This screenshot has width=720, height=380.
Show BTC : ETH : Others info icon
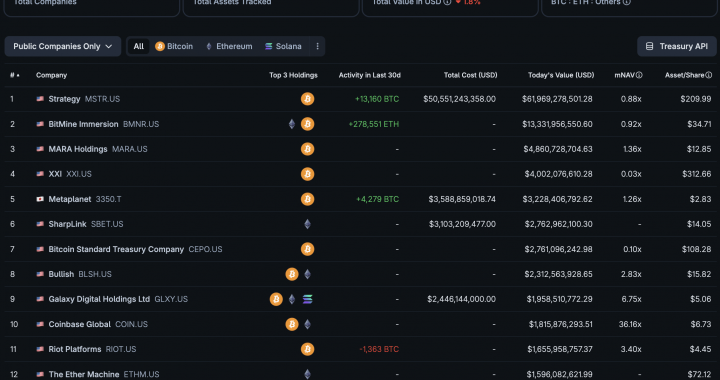[627, 2]
